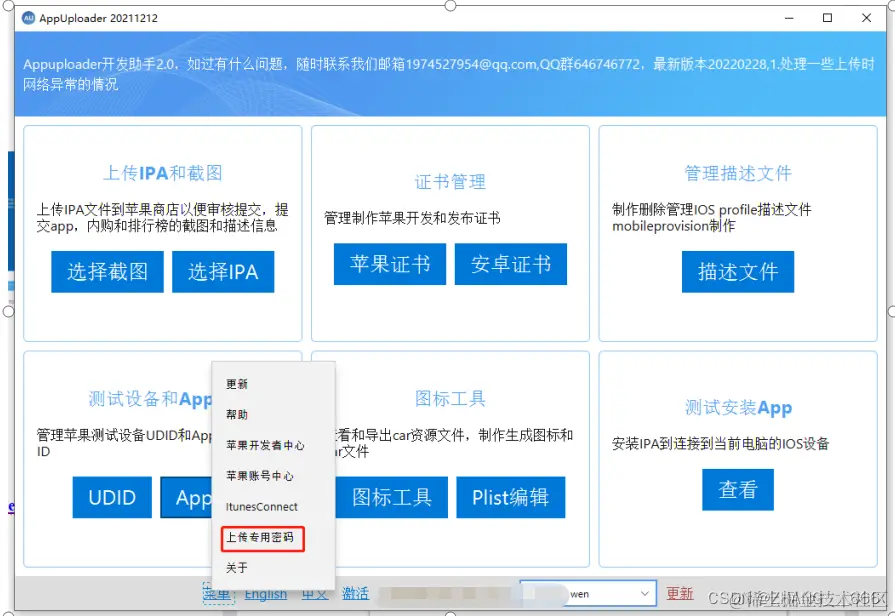Click 查看 to view connected devices

(x=737, y=489)
